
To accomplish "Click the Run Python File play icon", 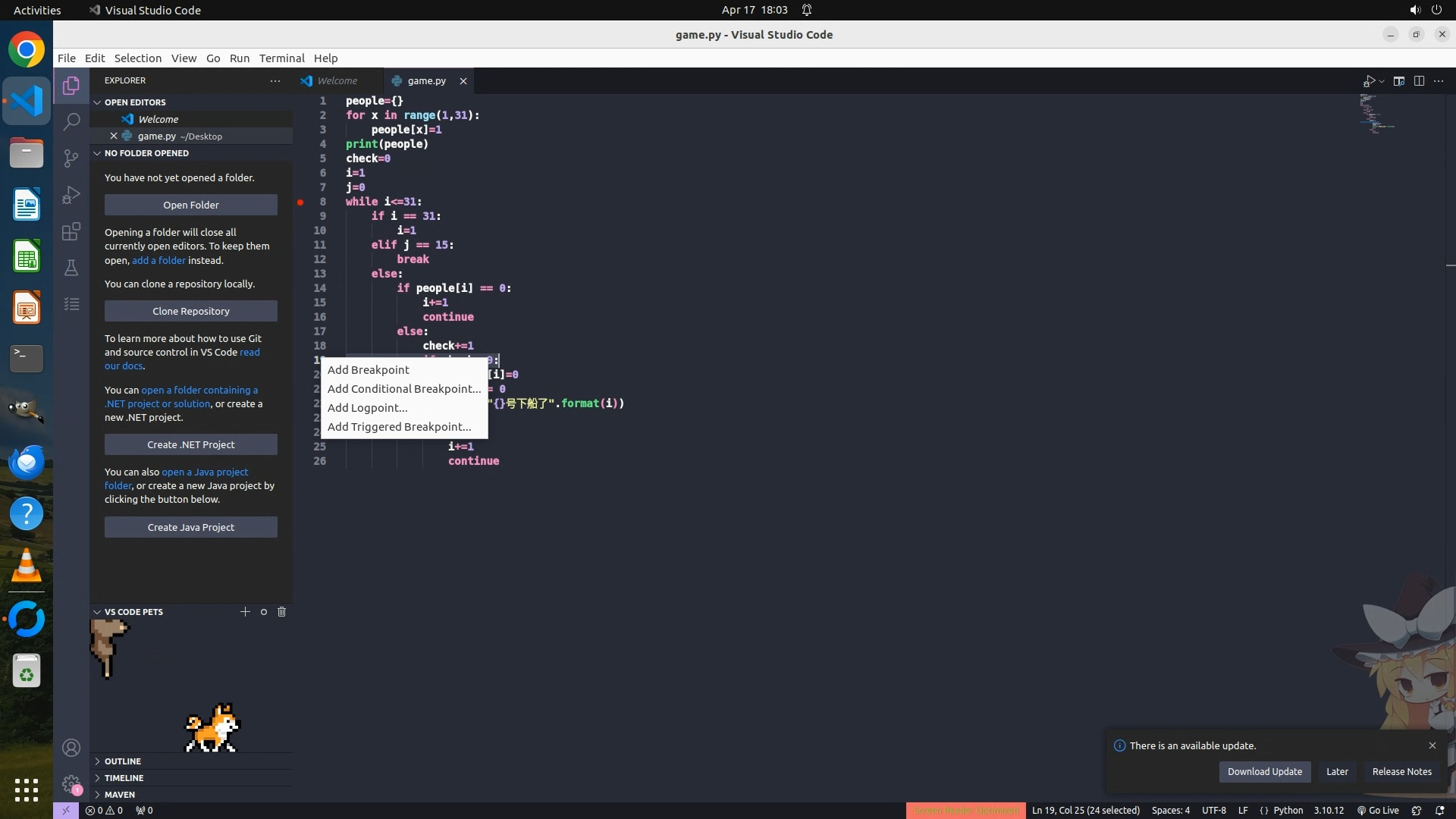I will (1369, 81).
